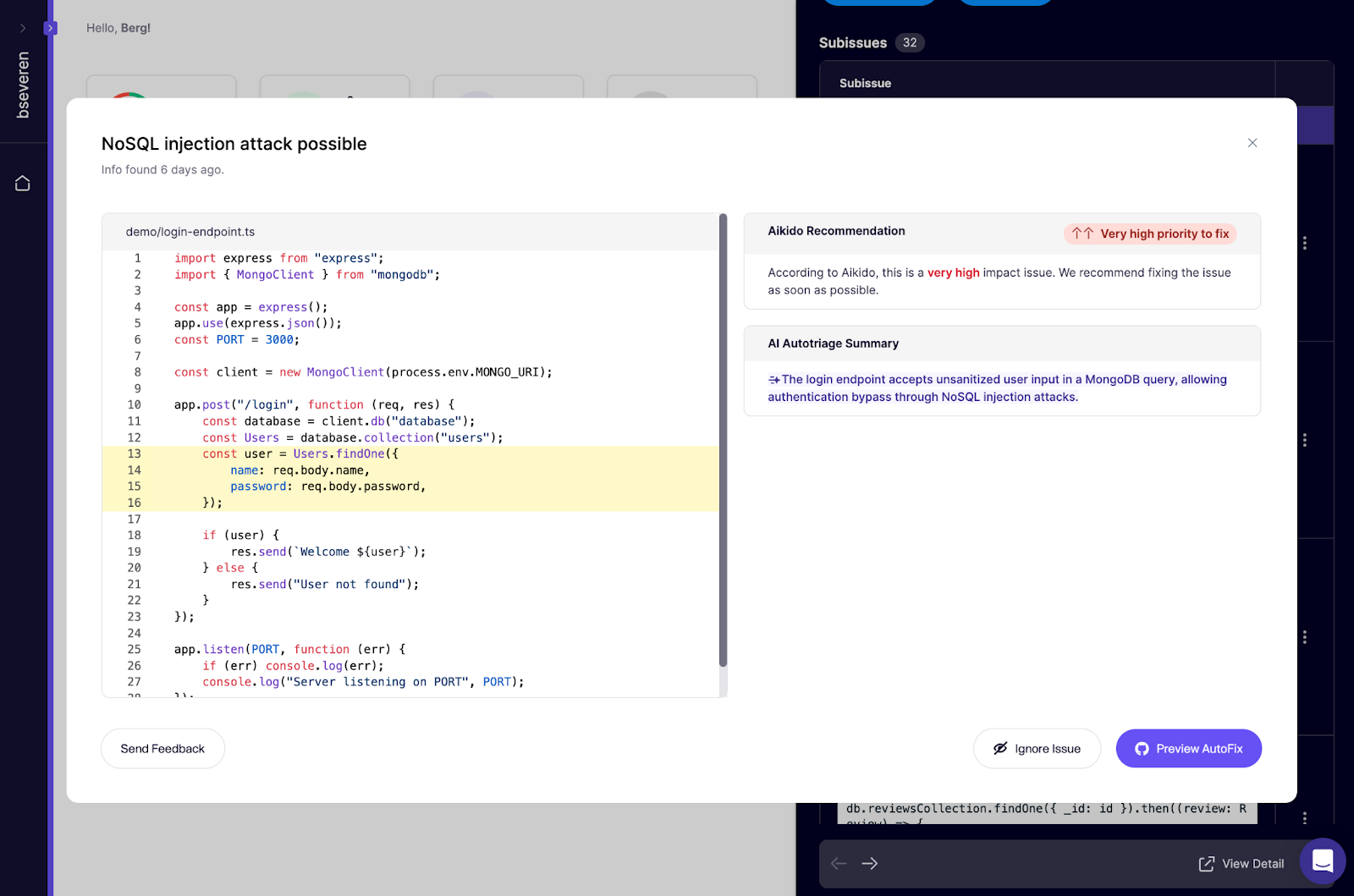1354x896 pixels.
Task: Click the demo/login-endpoint.ts file header
Action: [190, 232]
